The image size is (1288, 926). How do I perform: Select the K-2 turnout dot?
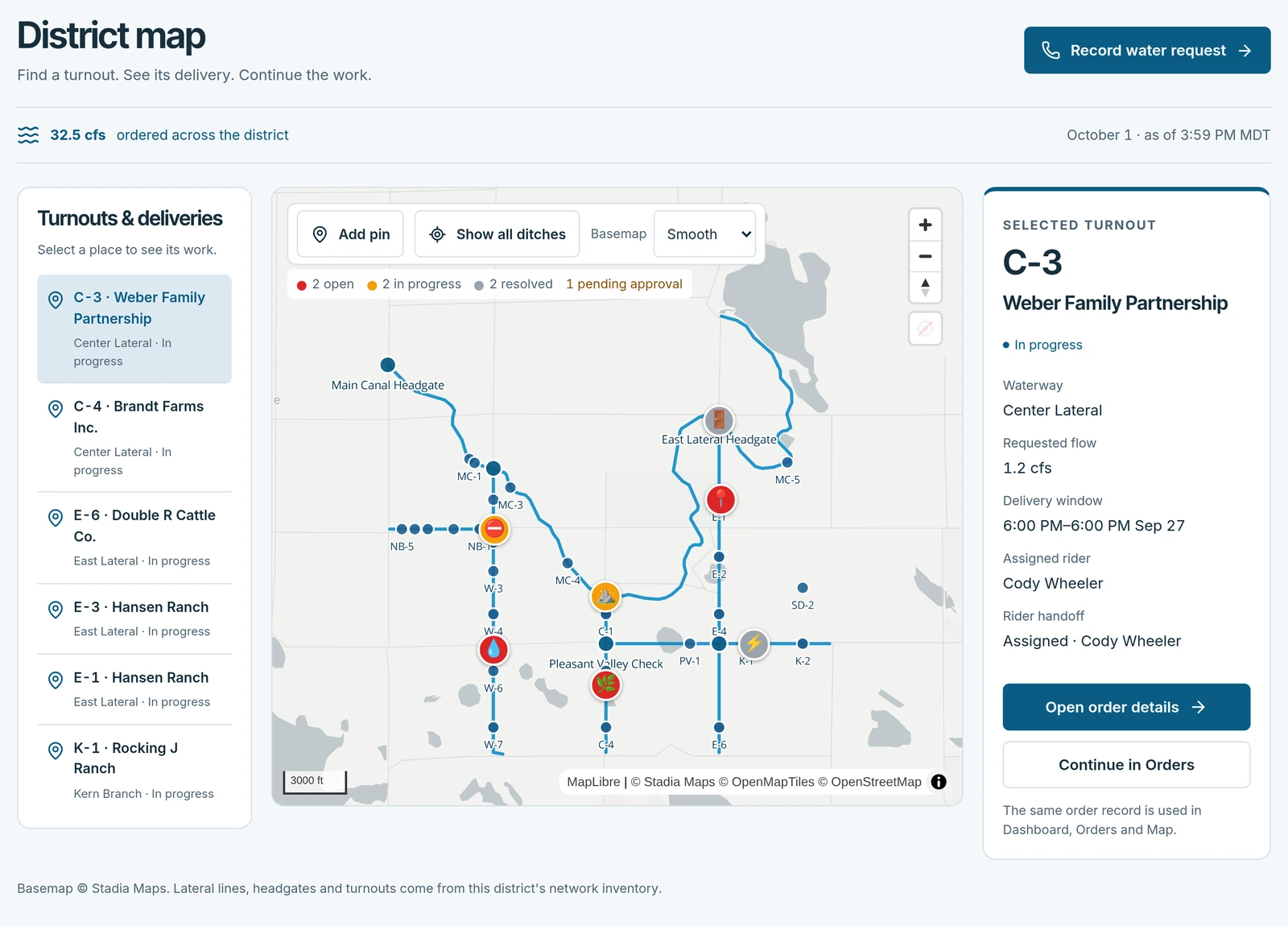[x=803, y=643]
